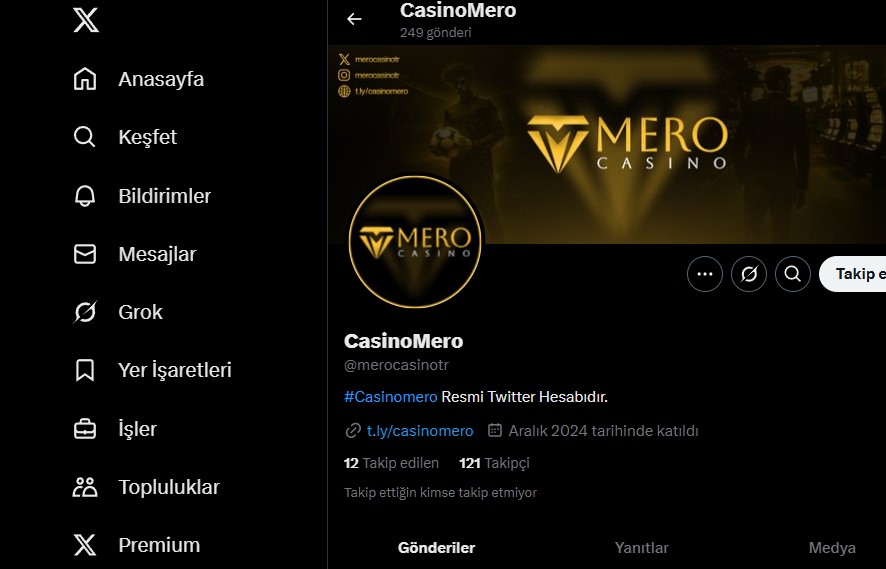Follow the account with Takip et button

coord(853,274)
